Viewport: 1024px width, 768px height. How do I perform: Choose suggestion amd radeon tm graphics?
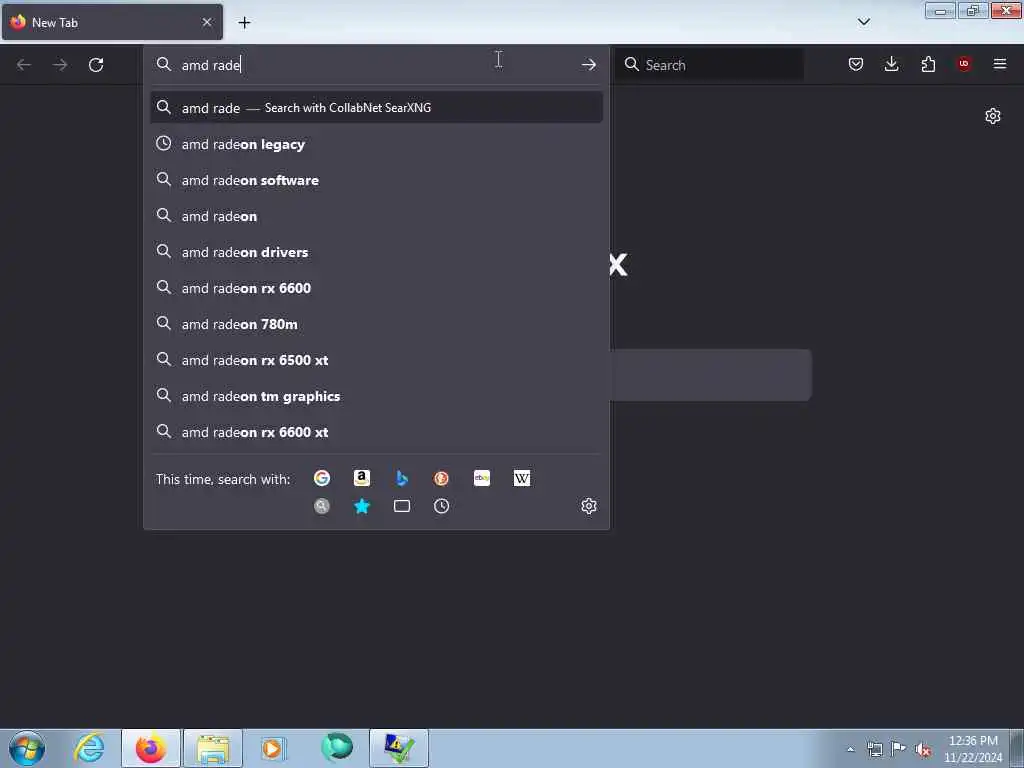point(376,396)
